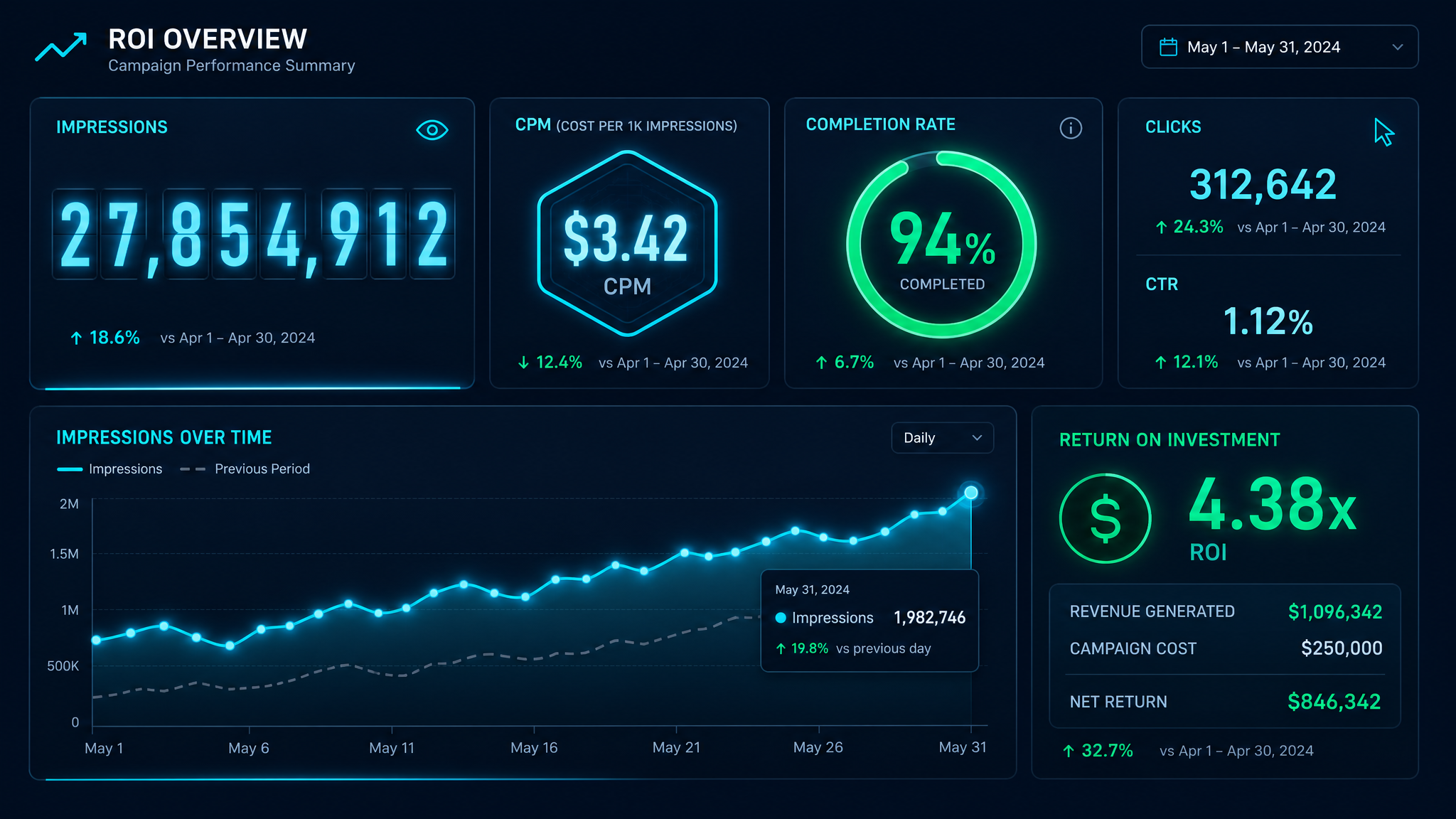The image size is (1456, 819).
Task: Click the 2M y-axis label
Action: coord(69,504)
